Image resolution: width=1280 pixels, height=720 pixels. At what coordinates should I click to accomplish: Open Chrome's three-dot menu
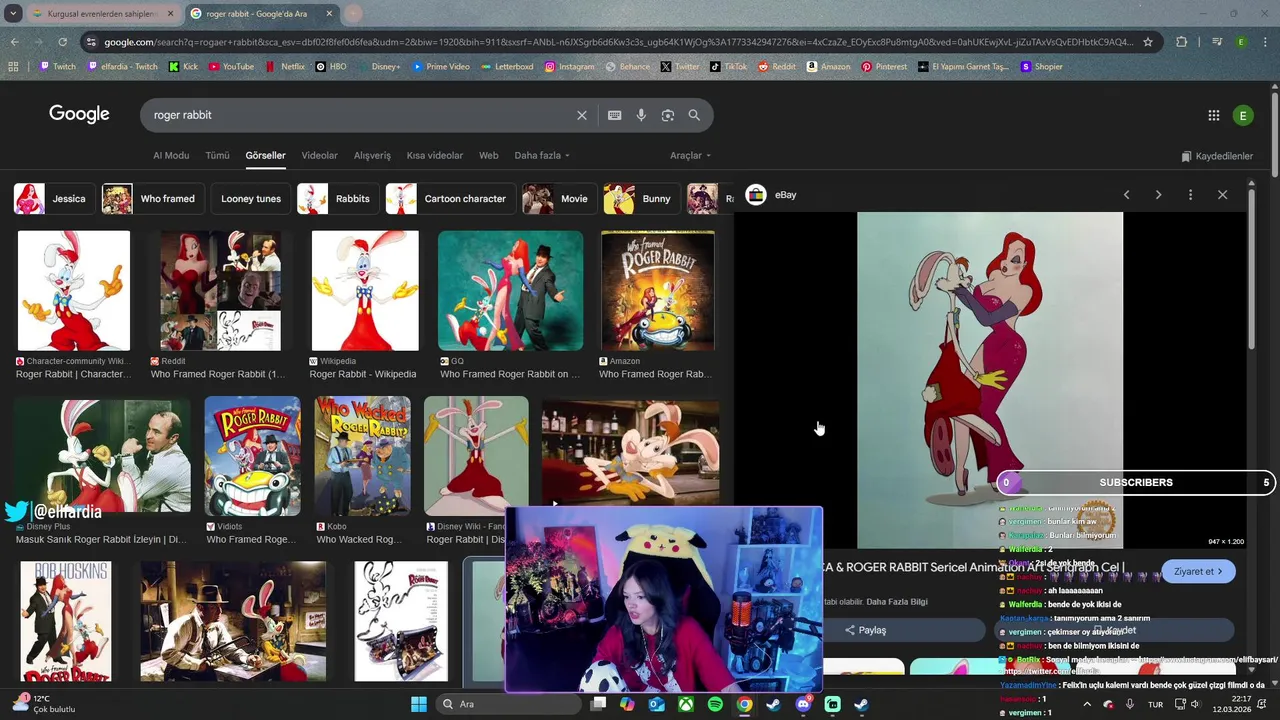click(x=1265, y=42)
